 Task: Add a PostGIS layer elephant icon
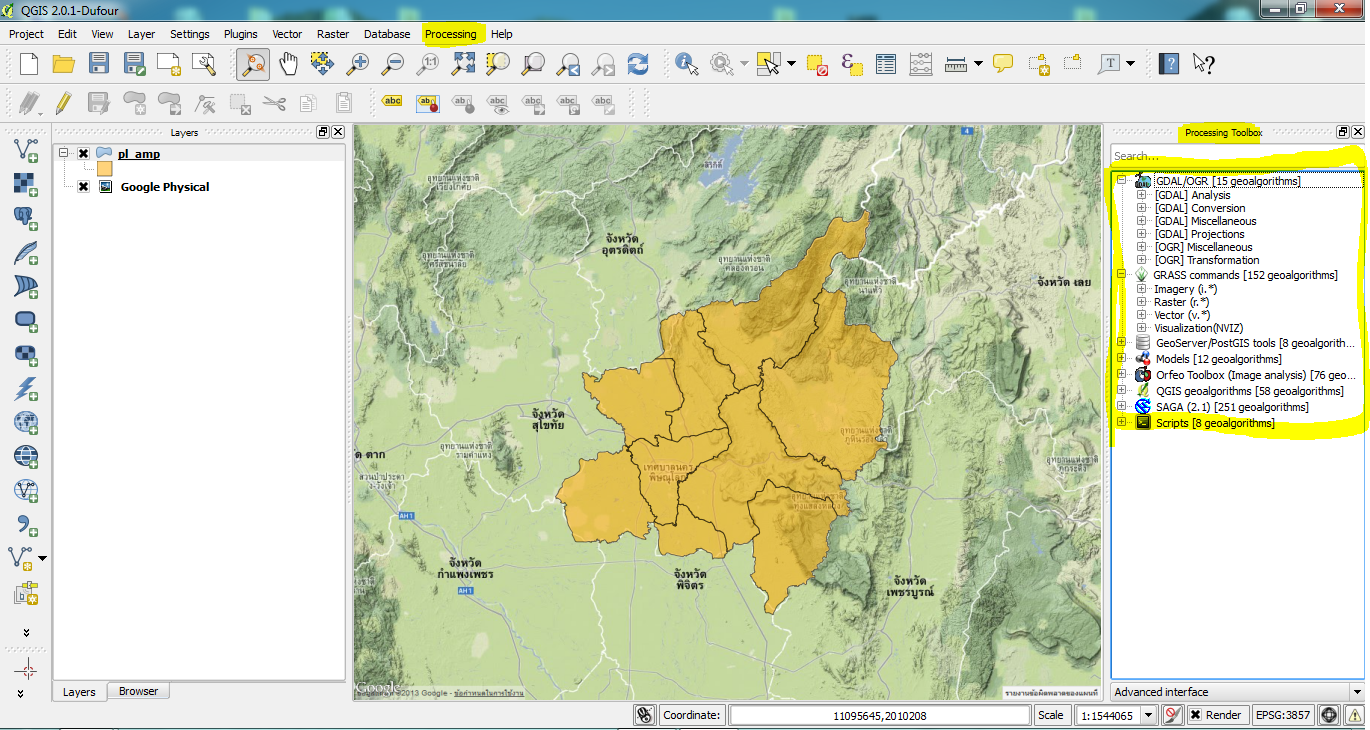(26, 218)
